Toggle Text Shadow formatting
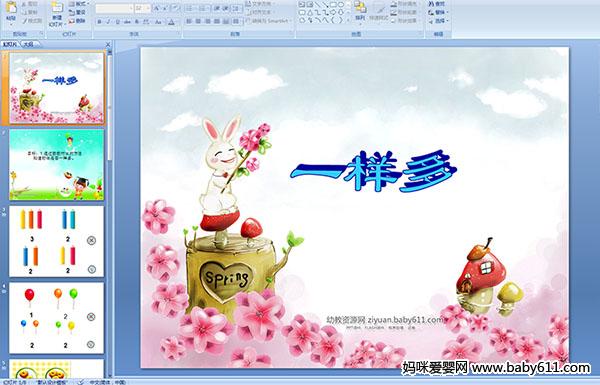Screen dimensions: 600x385 point(137,22)
